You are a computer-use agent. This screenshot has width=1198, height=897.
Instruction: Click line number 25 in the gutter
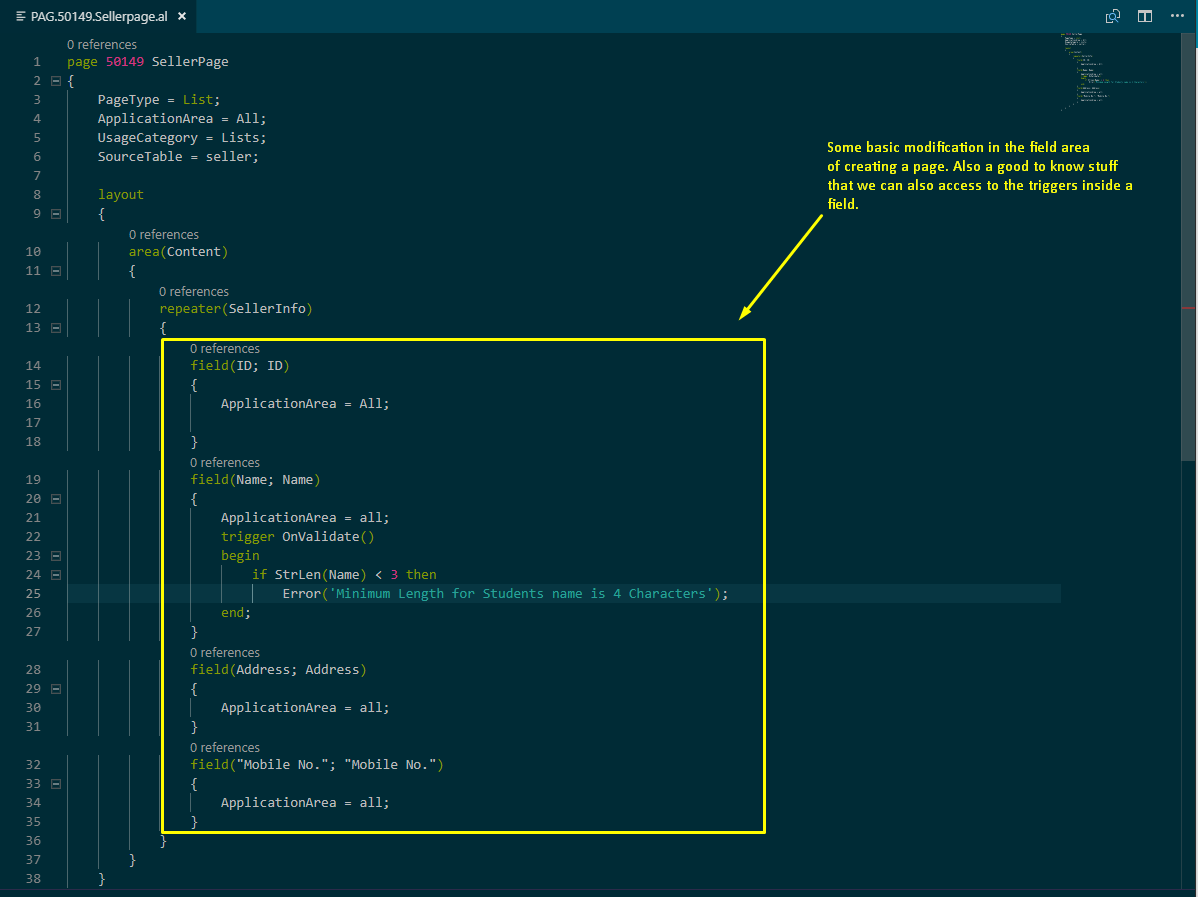[34, 594]
